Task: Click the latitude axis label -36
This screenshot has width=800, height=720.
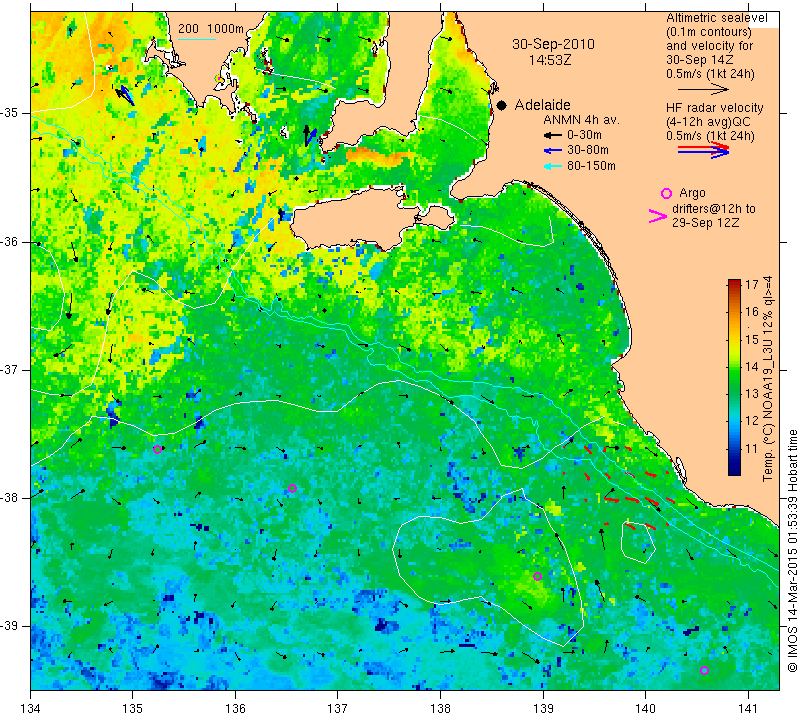Action: point(10,242)
